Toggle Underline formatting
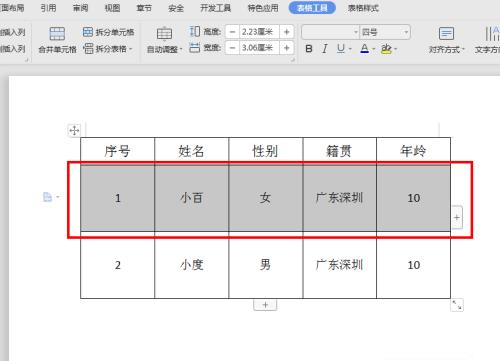The height and width of the screenshot is (361, 500). click(x=340, y=49)
